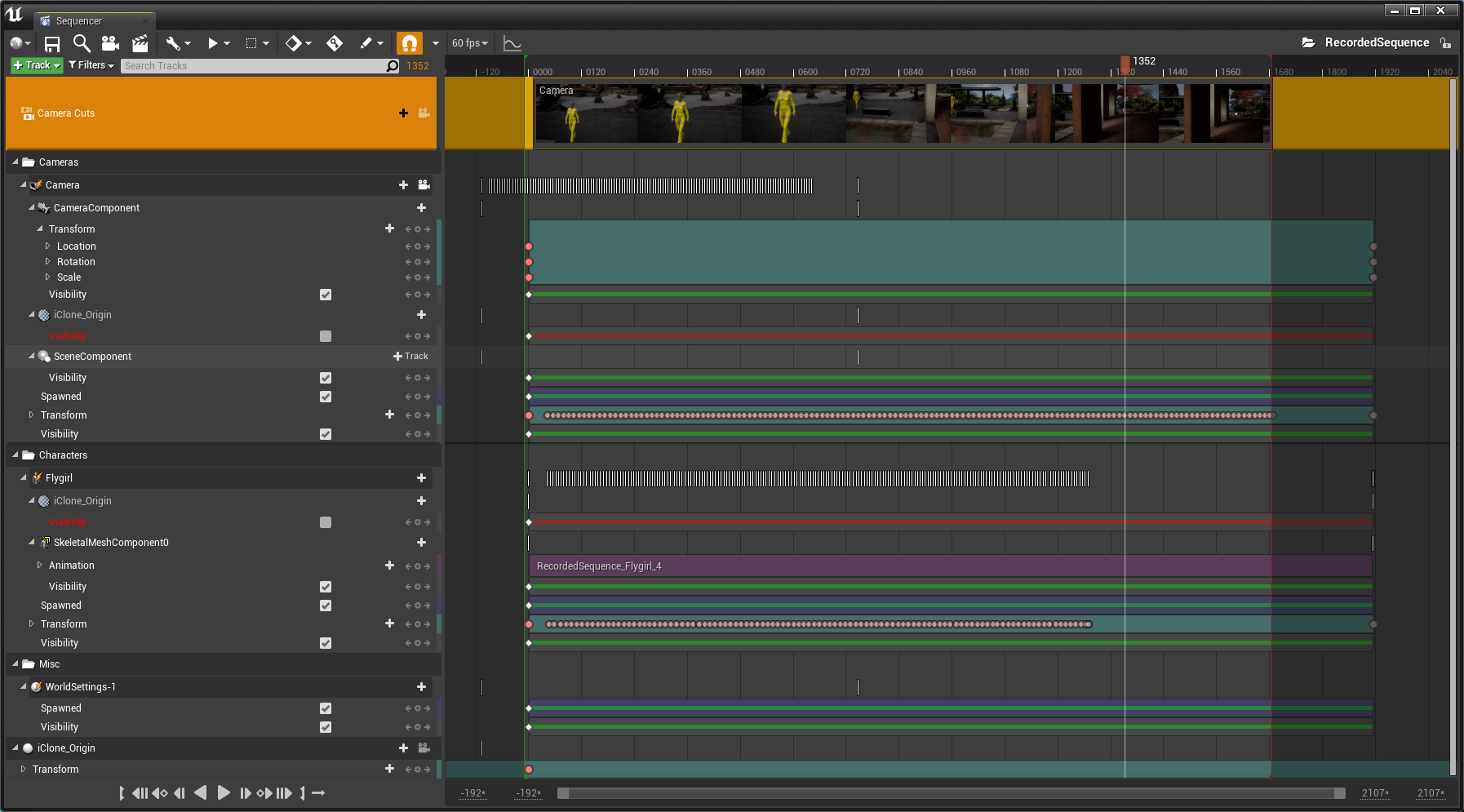Click plus icon on the CameraComponent row
1464x812 pixels.
pyautogui.click(x=421, y=208)
